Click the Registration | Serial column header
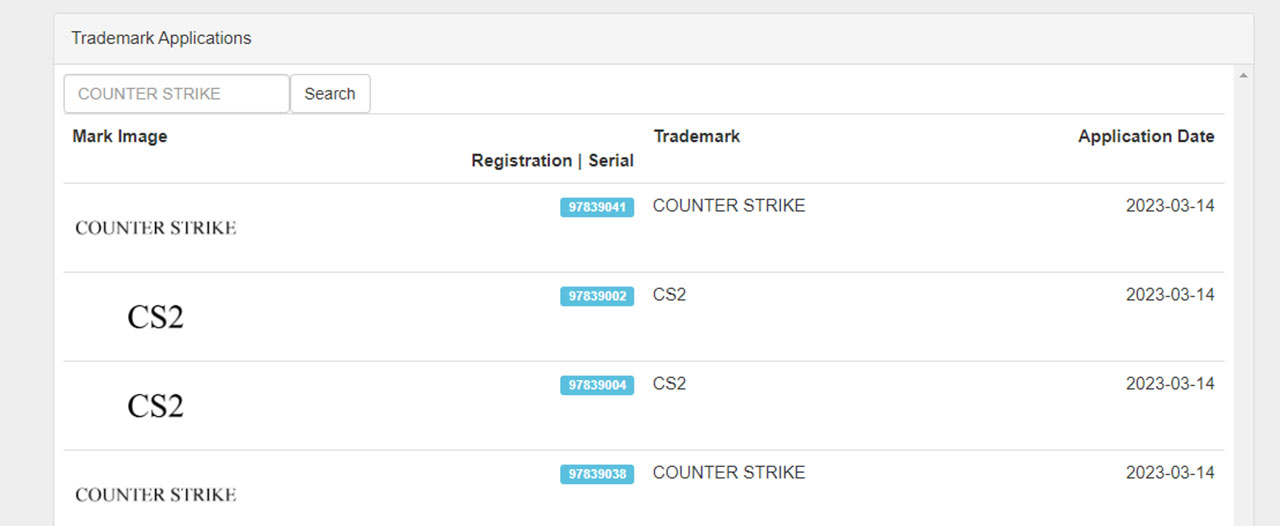The width and height of the screenshot is (1280, 526). click(x=553, y=161)
